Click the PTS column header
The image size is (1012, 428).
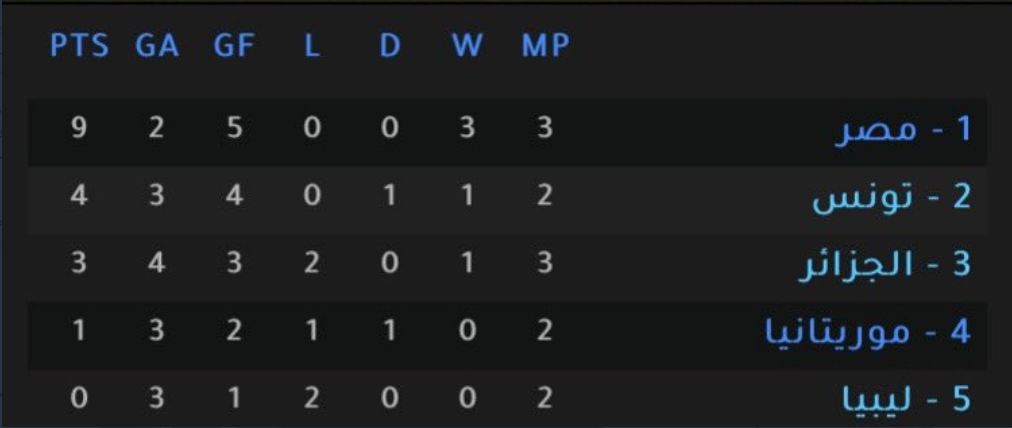pos(79,47)
